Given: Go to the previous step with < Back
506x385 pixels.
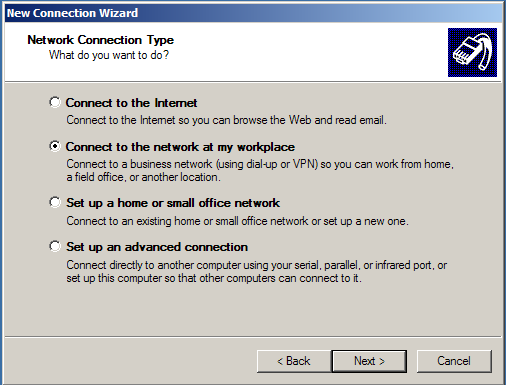Looking at the screenshot, I should [x=294, y=361].
